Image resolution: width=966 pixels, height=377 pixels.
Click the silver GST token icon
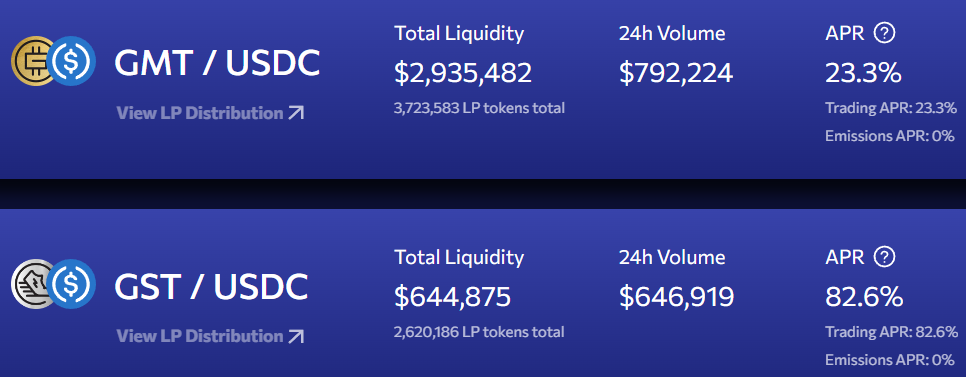point(33,284)
